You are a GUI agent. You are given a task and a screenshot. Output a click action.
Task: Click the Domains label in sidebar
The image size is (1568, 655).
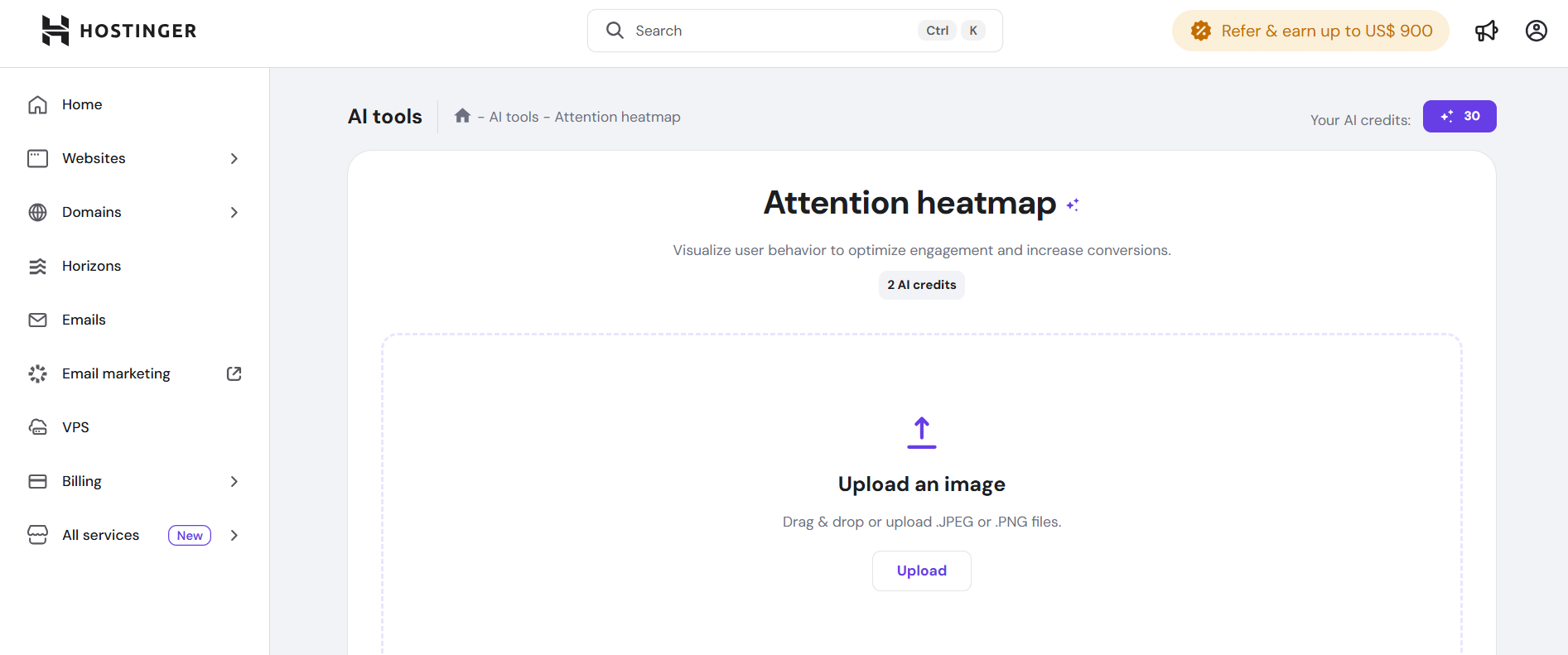[x=91, y=212]
